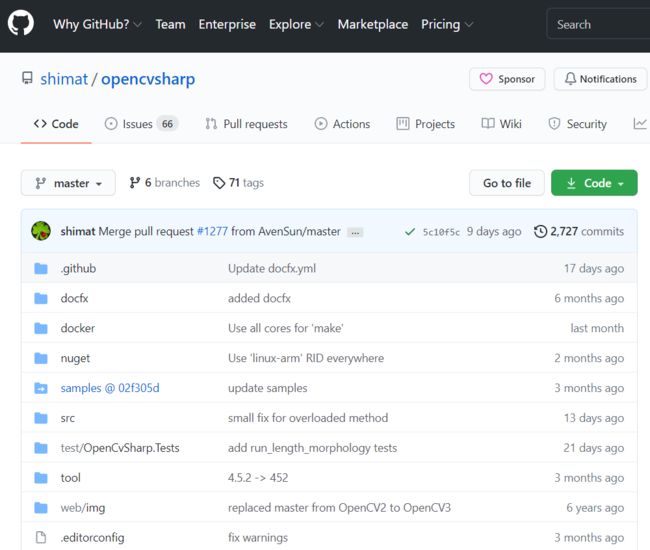Click the samples submodule folder icon

pyautogui.click(x=41, y=388)
